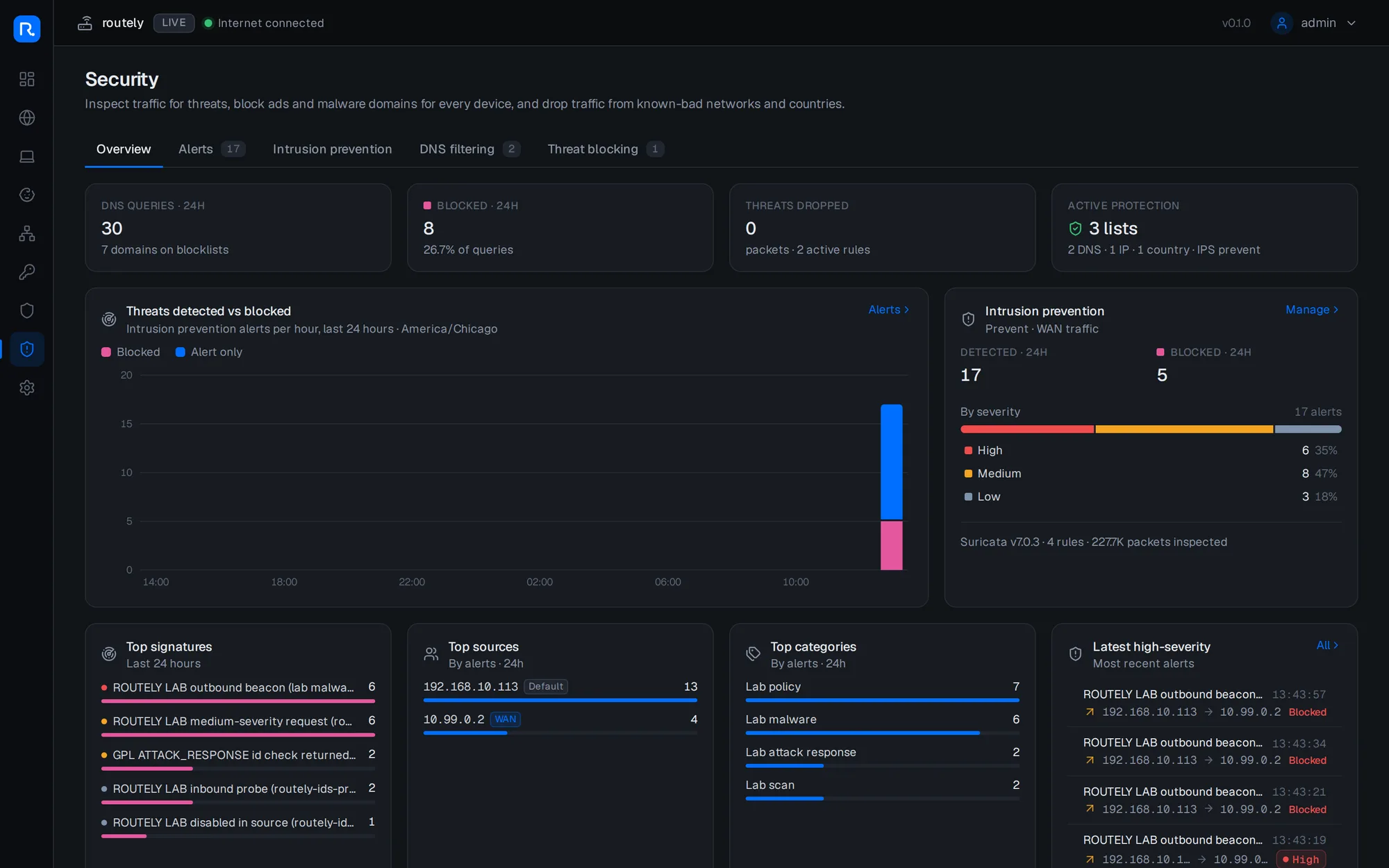The width and height of the screenshot is (1389, 868).
Task: Click the Manage link in Intrusion prevention
Action: (1312, 310)
